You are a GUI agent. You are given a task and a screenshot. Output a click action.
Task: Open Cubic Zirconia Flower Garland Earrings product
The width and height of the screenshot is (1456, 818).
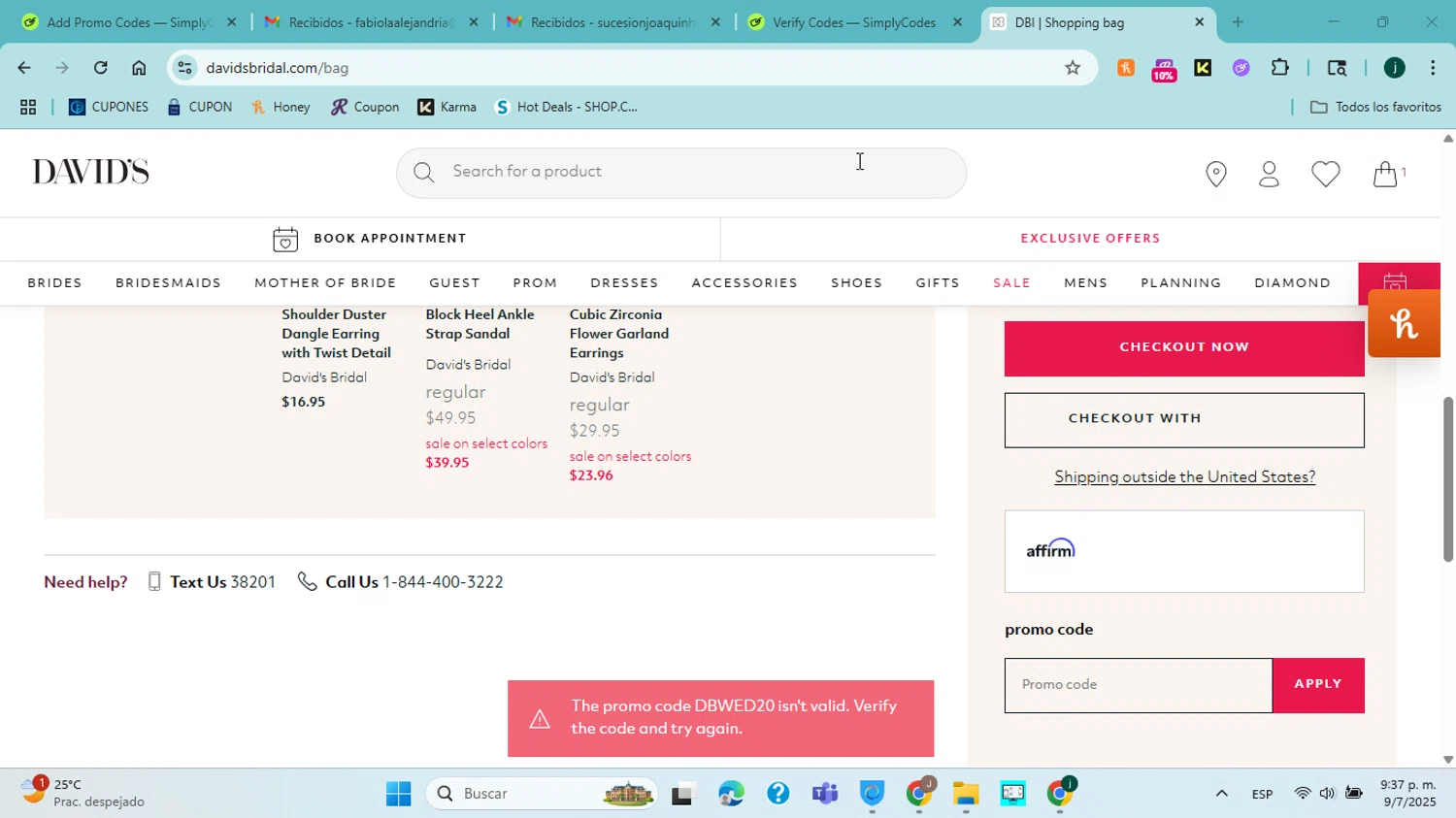point(619,334)
